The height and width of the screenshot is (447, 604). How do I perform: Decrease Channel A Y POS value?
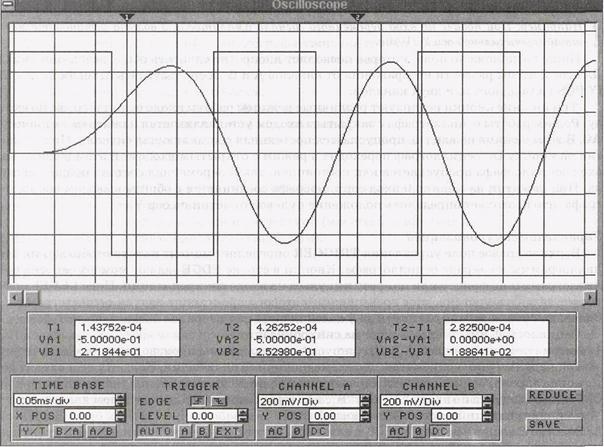coord(365,419)
